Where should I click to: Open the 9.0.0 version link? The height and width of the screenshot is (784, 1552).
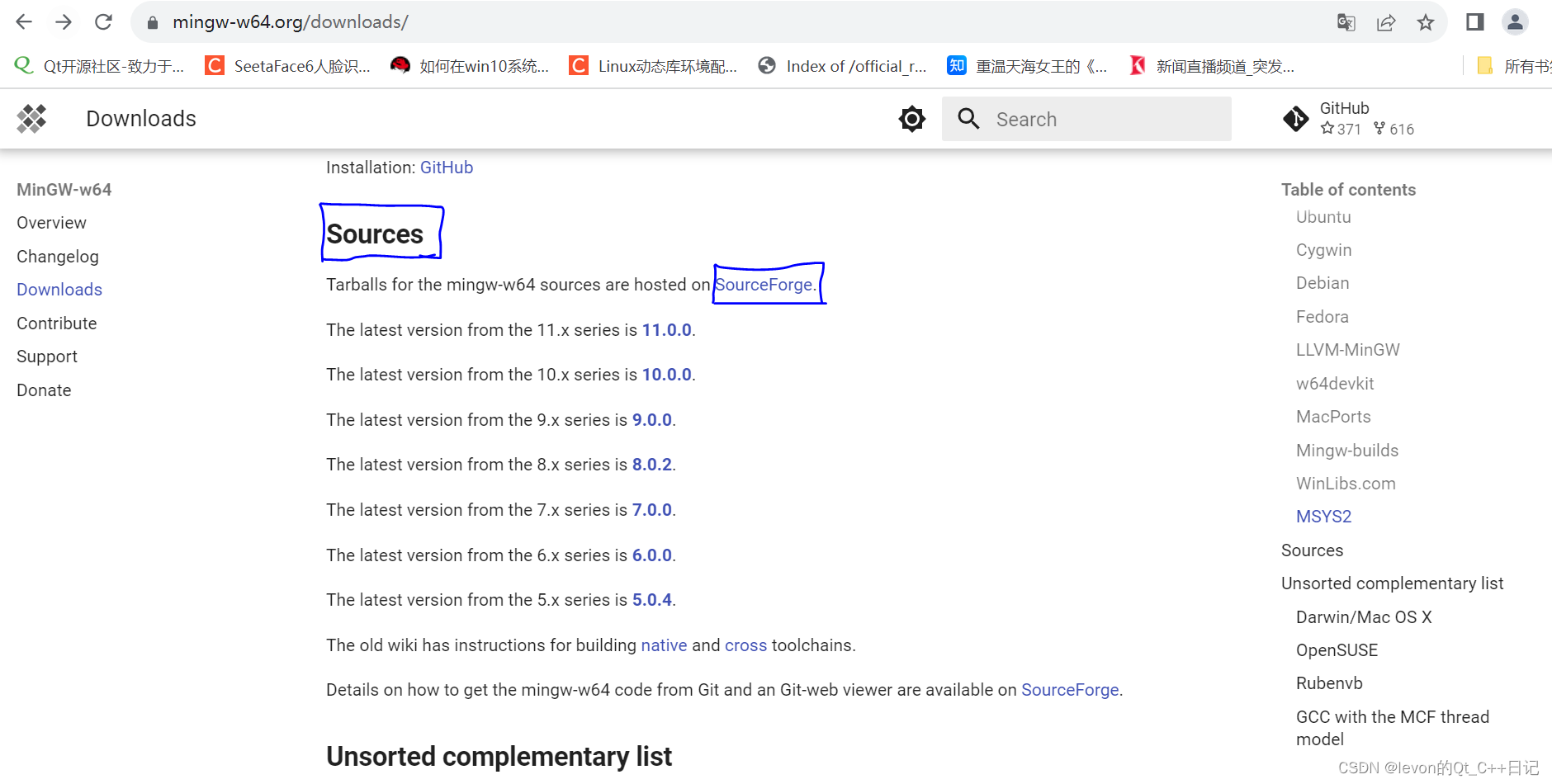click(x=652, y=420)
